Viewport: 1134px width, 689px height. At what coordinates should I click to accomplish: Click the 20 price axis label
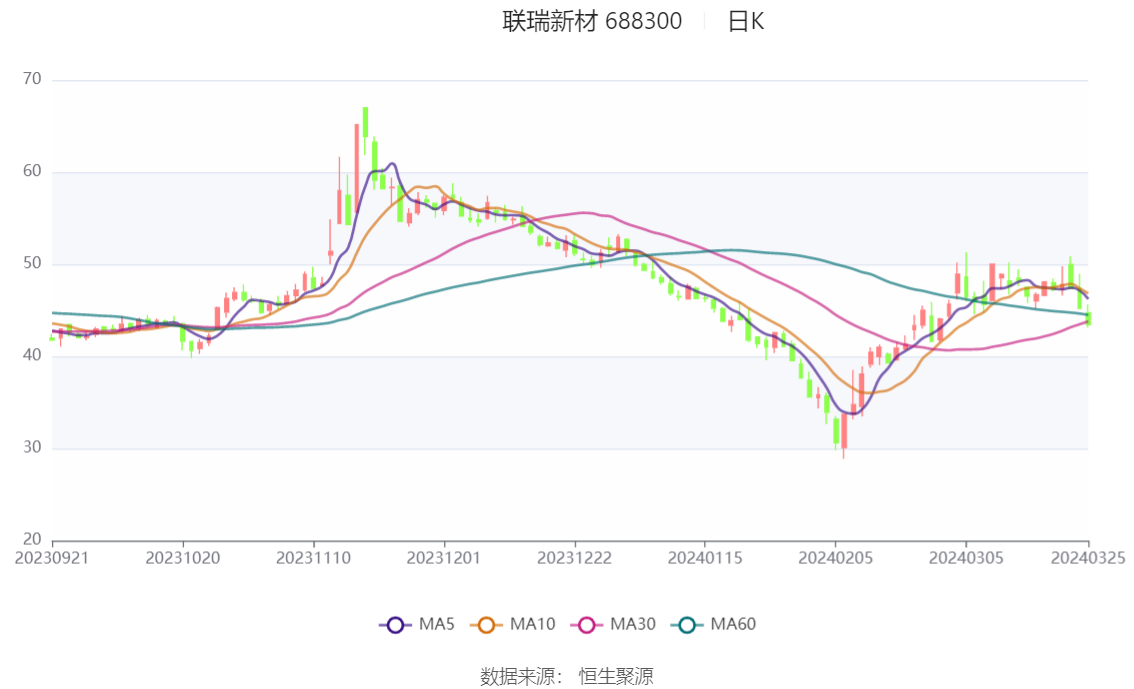point(32,539)
